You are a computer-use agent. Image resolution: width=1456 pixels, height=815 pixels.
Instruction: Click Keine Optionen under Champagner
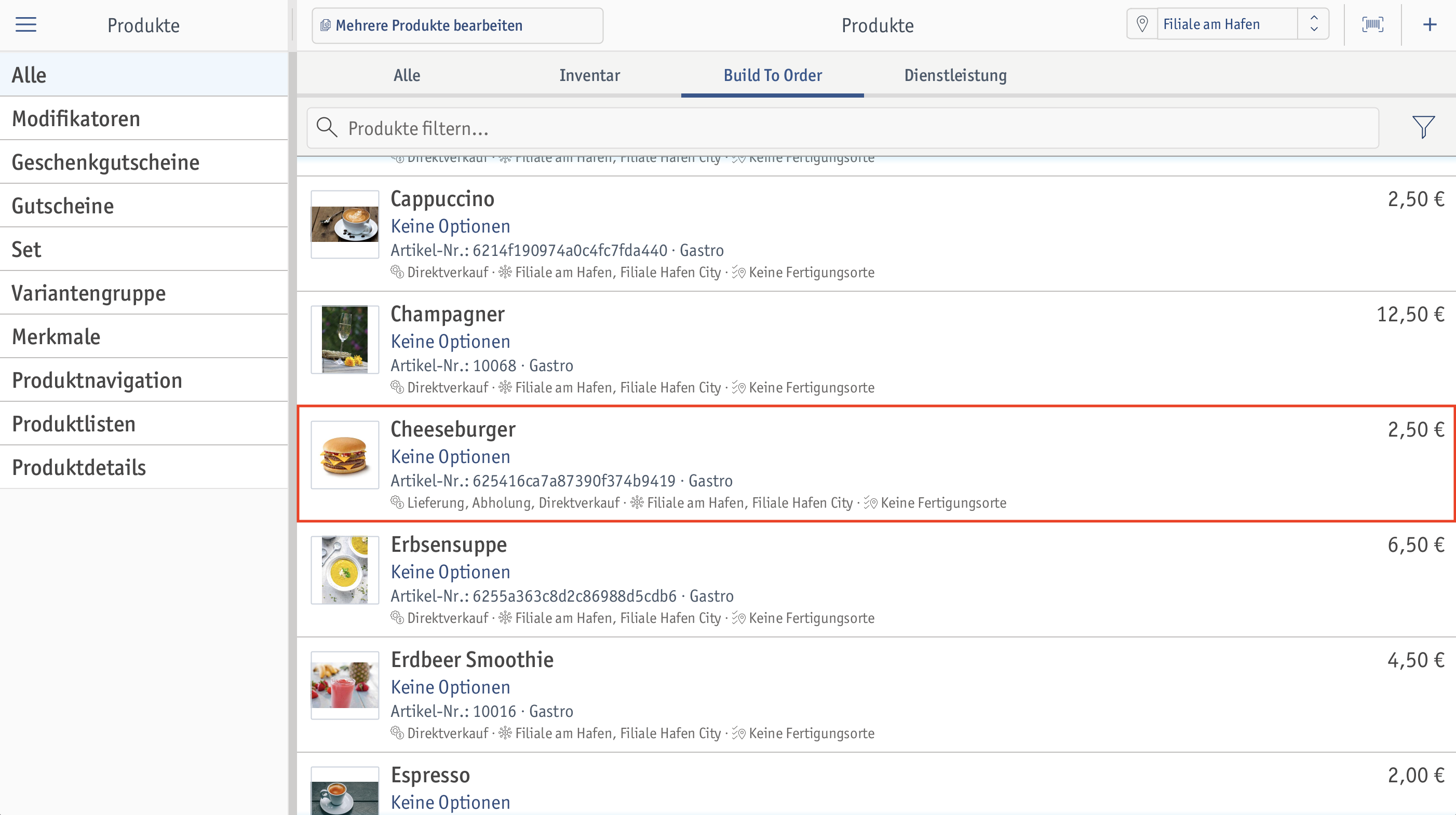tap(451, 342)
